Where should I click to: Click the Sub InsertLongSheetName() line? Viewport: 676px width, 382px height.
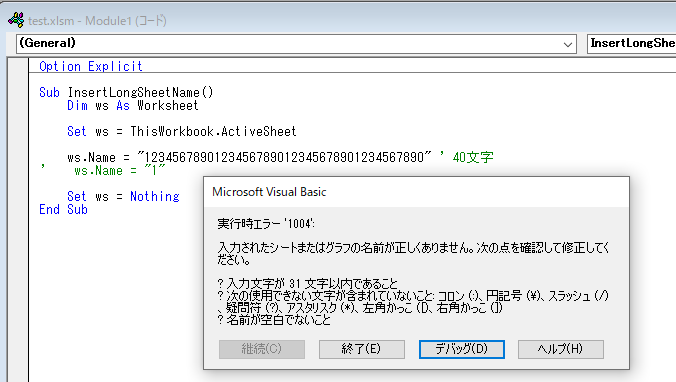[x=126, y=92]
